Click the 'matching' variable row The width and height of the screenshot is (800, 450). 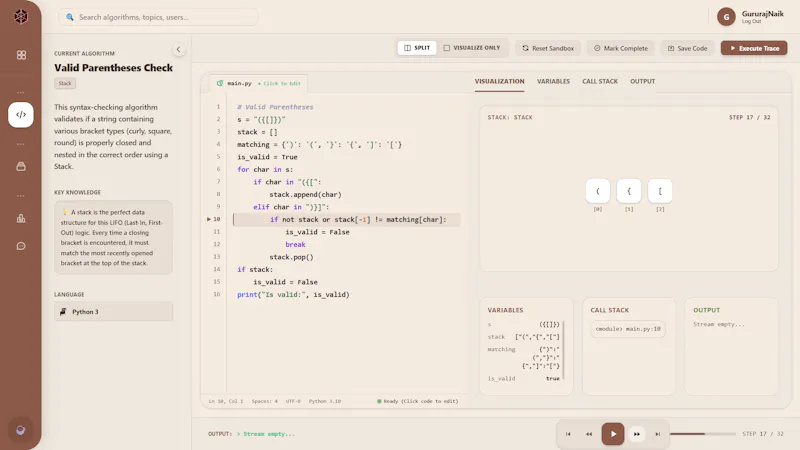523,358
